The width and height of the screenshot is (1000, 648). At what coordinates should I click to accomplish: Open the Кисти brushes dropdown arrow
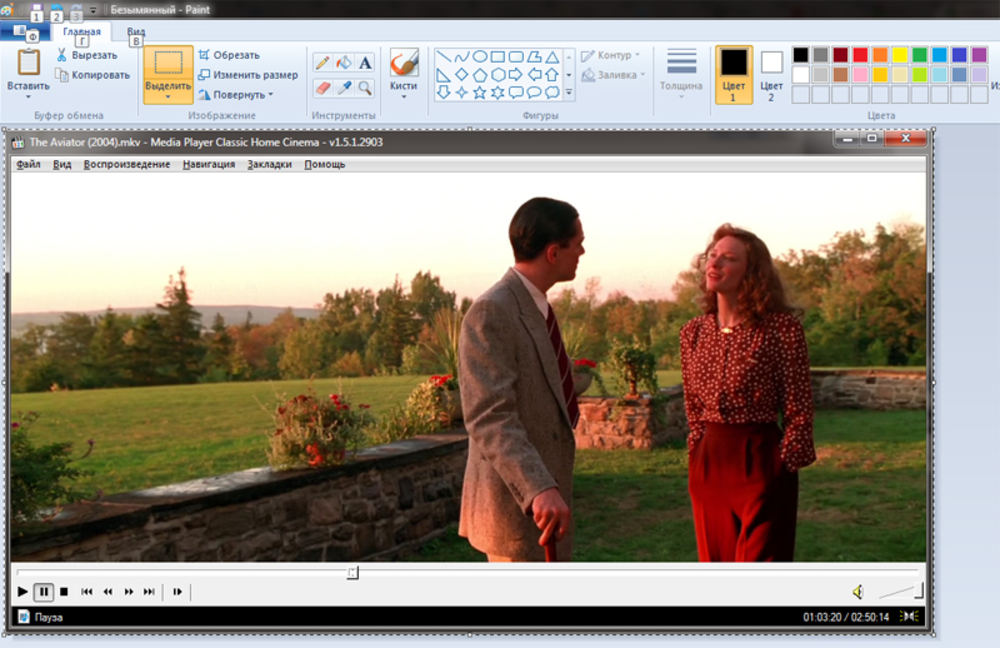click(x=404, y=97)
